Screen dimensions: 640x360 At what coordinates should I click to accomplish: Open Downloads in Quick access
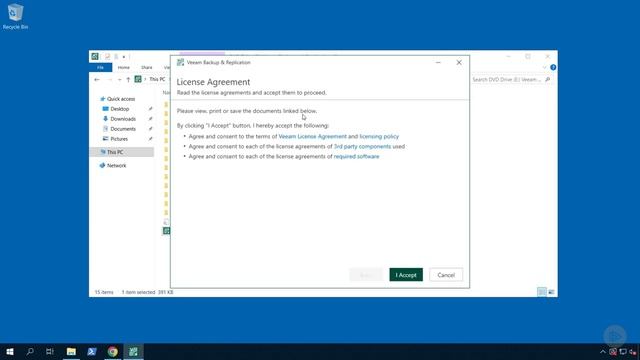(x=123, y=119)
